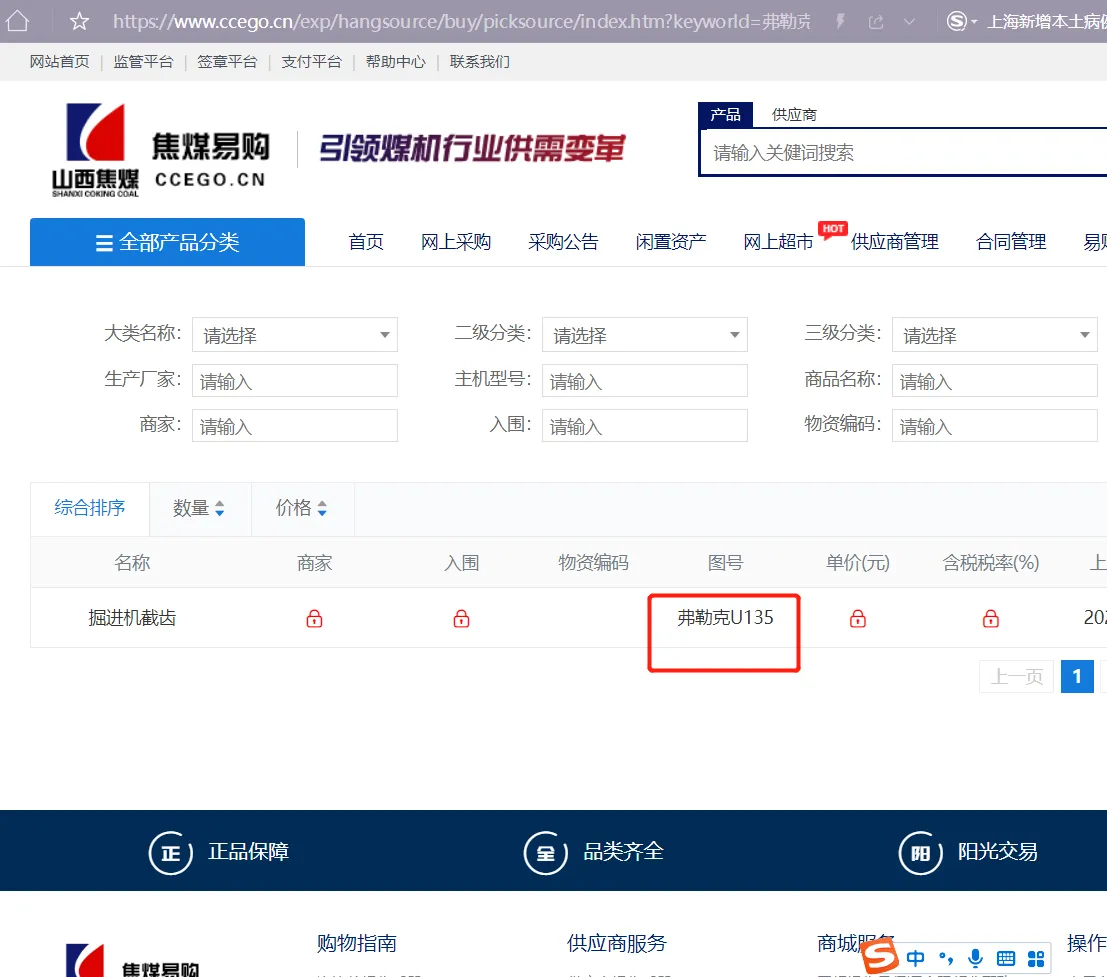This screenshot has width=1107, height=977.
Task: Open the 三级分类 selection dropdown
Action: tap(994, 334)
